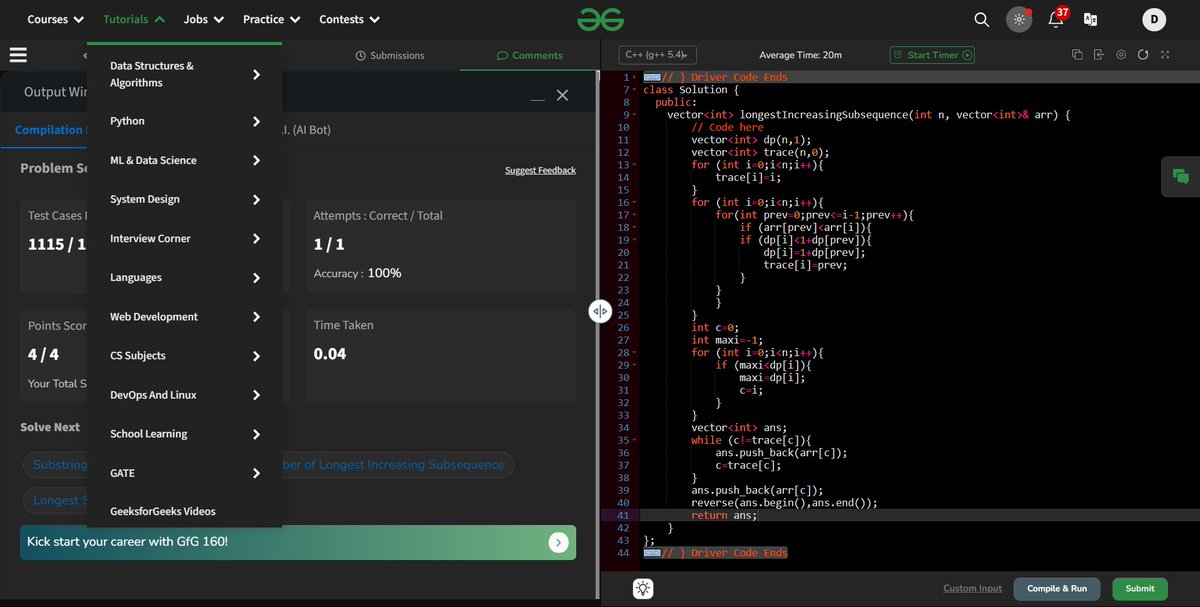
Task: Expand editor to fullscreen with expand icon
Action: pos(1165,56)
